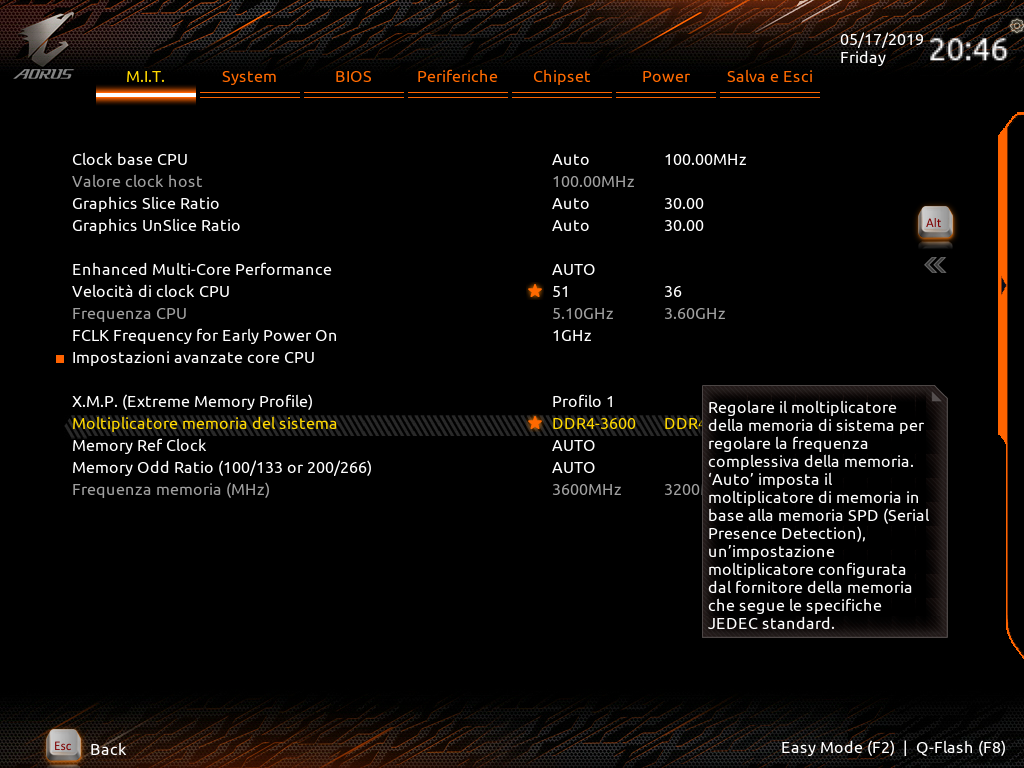Click the 3.60GHz default frequency

pos(695,314)
